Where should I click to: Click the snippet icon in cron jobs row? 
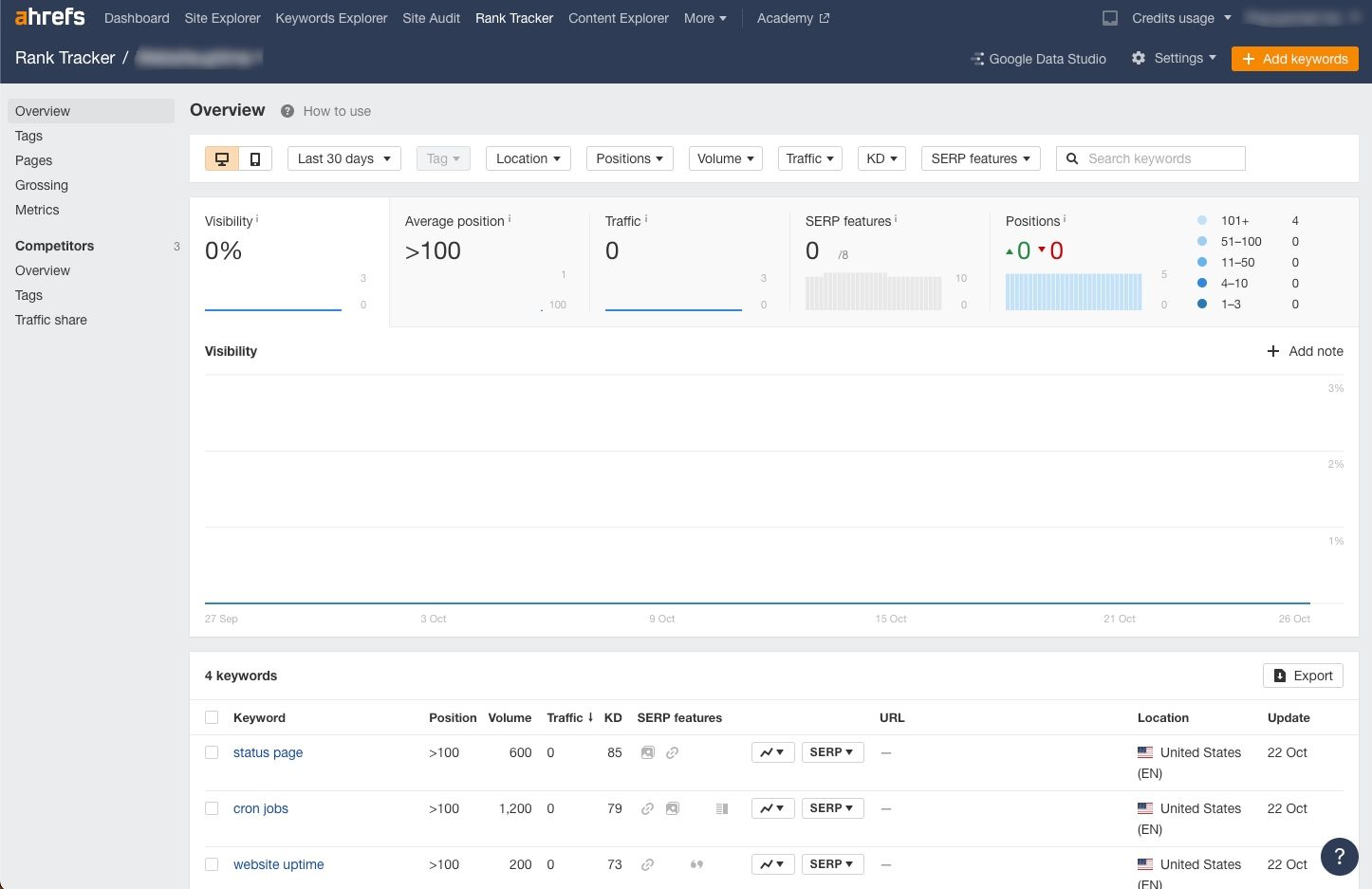pyautogui.click(x=721, y=808)
